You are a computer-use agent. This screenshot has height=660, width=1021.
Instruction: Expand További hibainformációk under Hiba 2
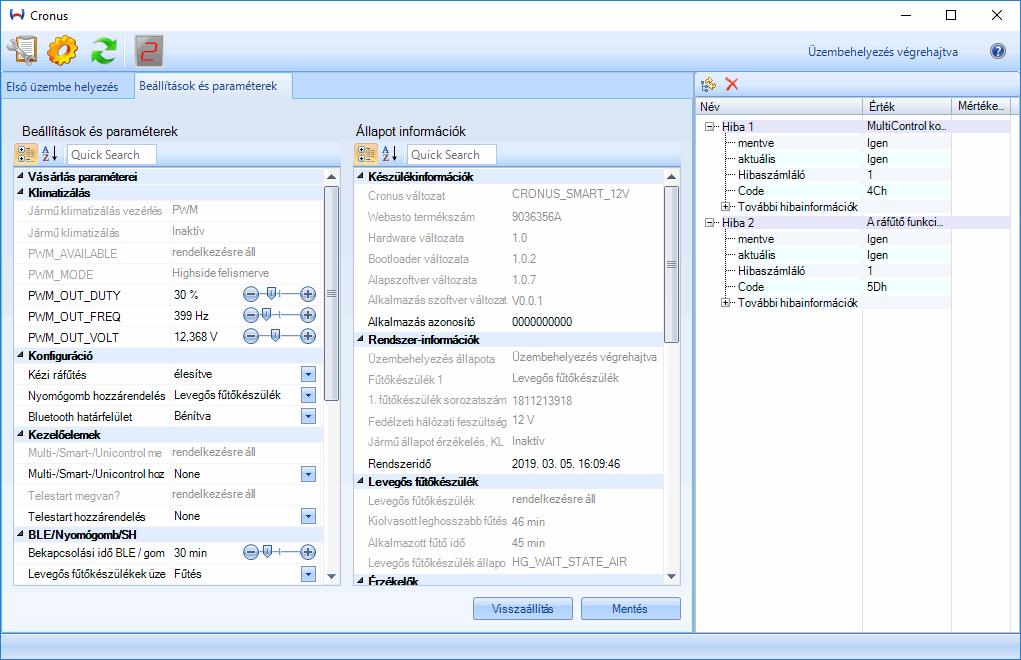(725, 303)
